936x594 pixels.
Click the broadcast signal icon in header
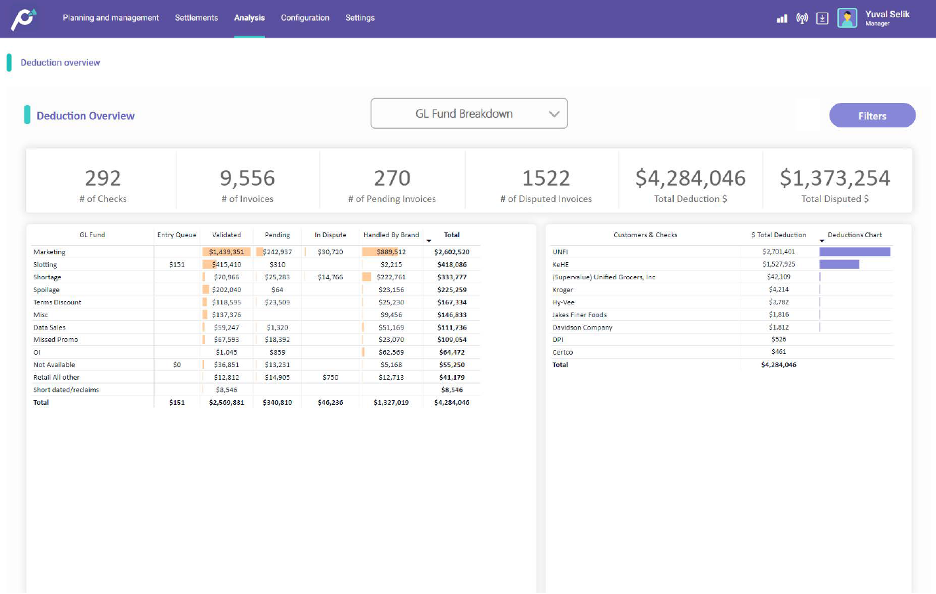[802, 19]
